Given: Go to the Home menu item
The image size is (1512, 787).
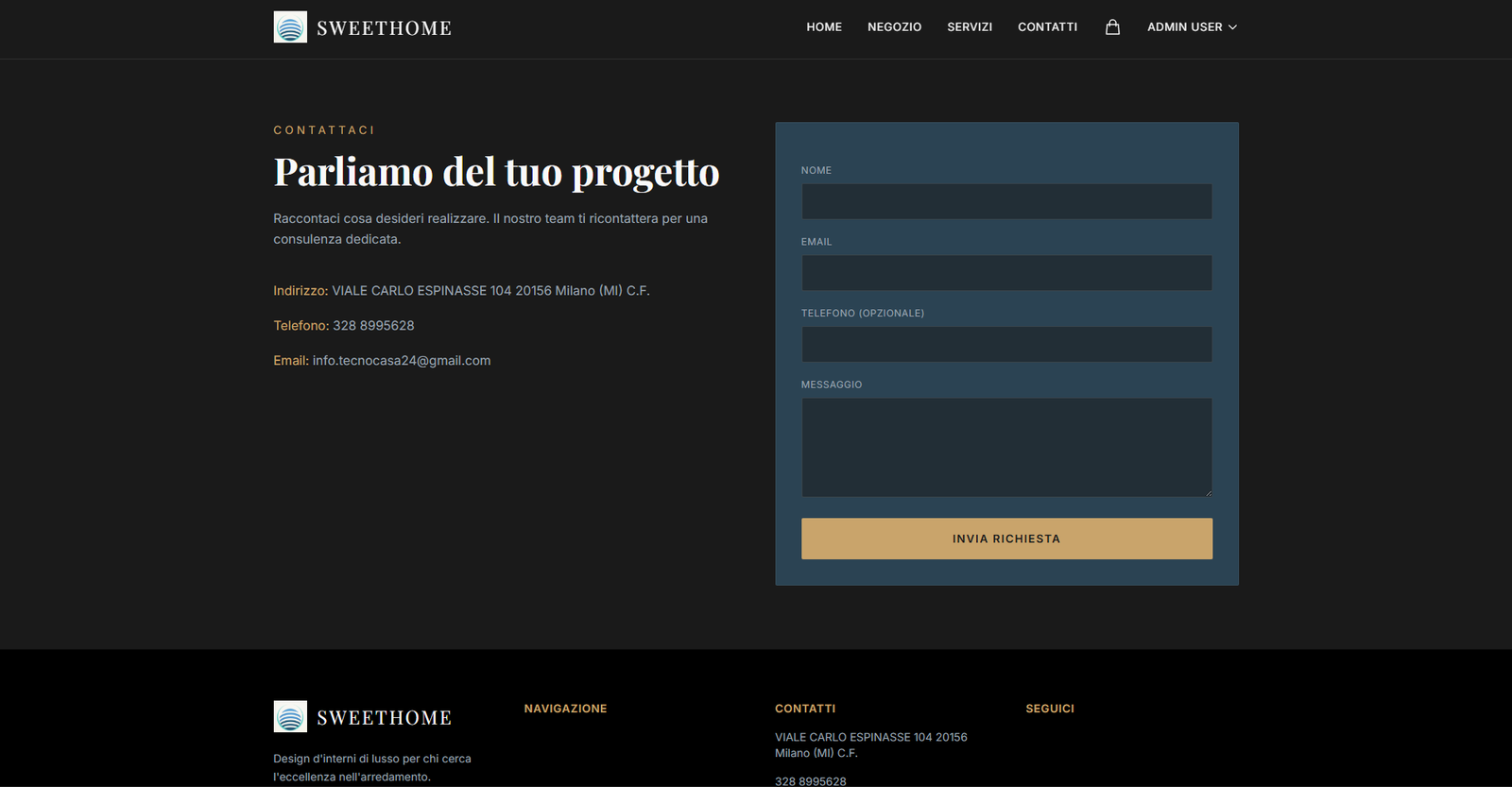Looking at the screenshot, I should tap(824, 27).
